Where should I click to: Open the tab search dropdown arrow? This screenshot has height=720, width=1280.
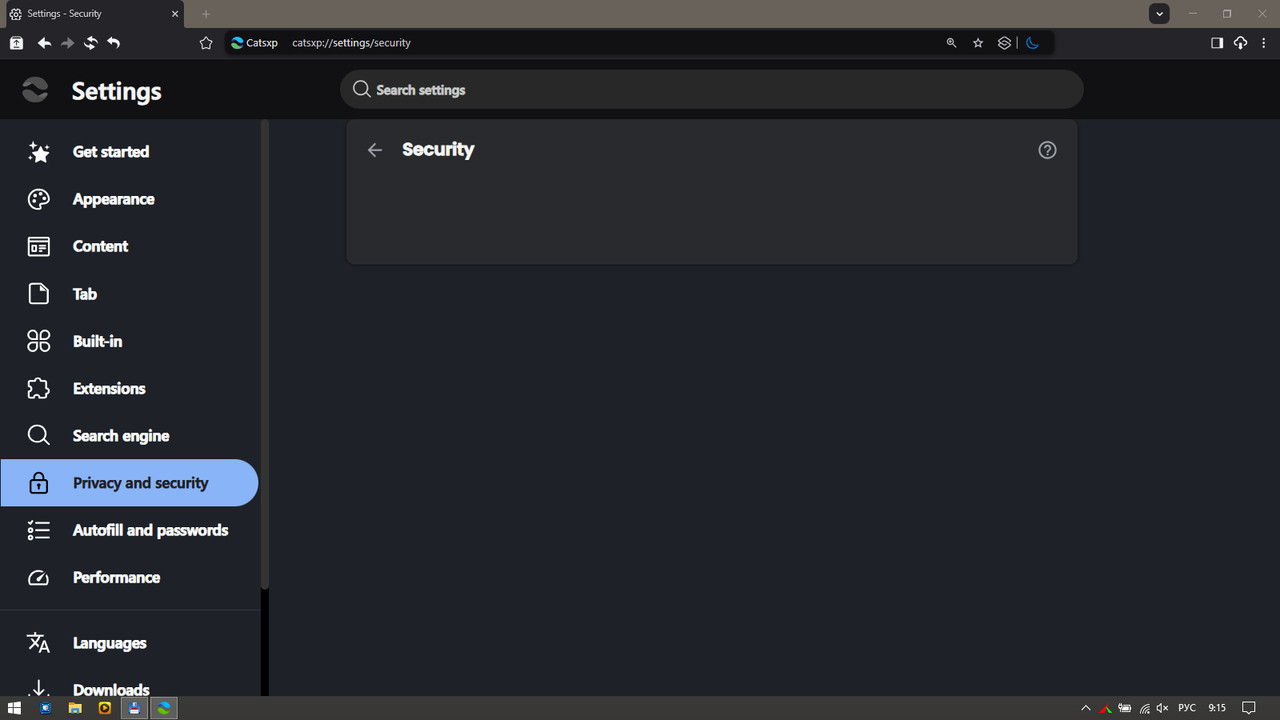click(x=1159, y=14)
